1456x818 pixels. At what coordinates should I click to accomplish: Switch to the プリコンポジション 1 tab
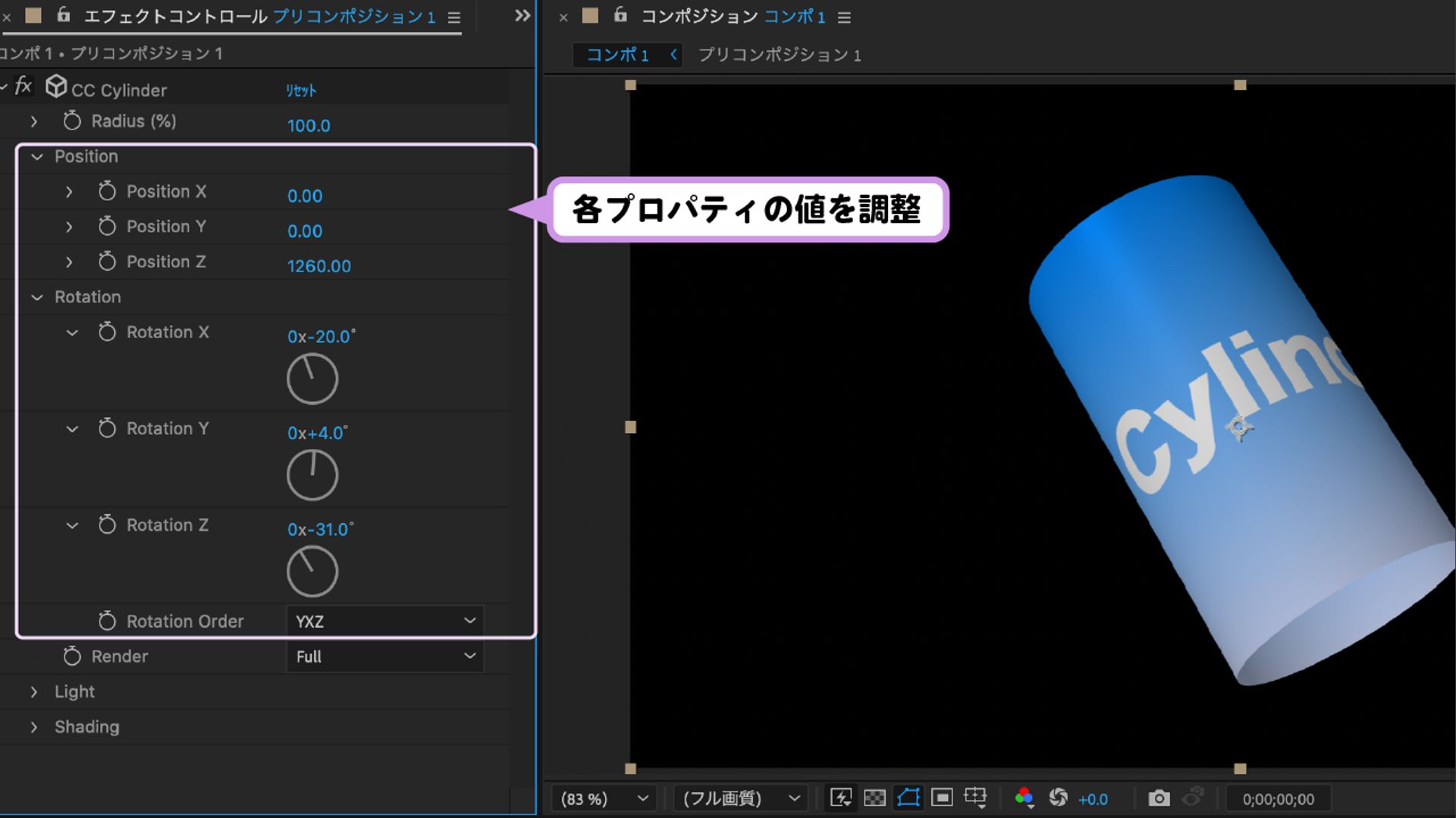[779, 55]
